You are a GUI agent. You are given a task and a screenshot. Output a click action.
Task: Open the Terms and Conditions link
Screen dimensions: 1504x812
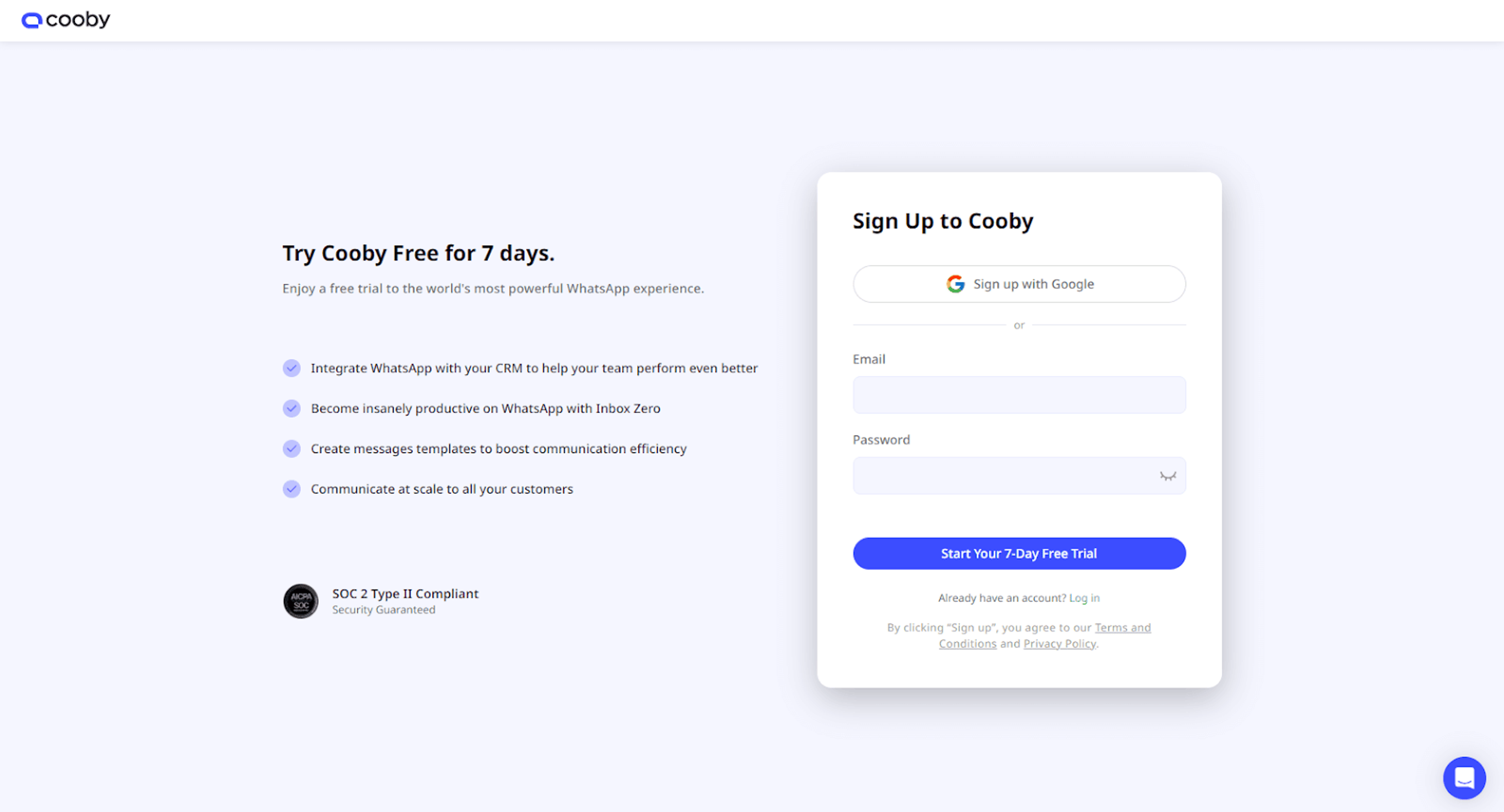tap(1045, 636)
